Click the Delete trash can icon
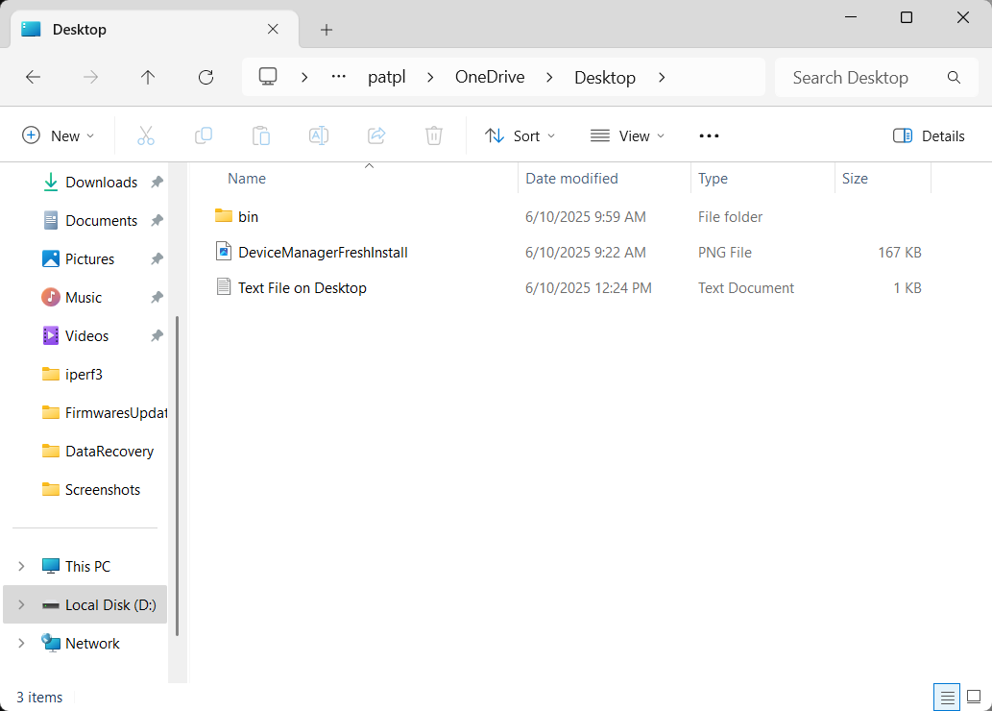Image resolution: width=992 pixels, height=711 pixels. (x=434, y=136)
